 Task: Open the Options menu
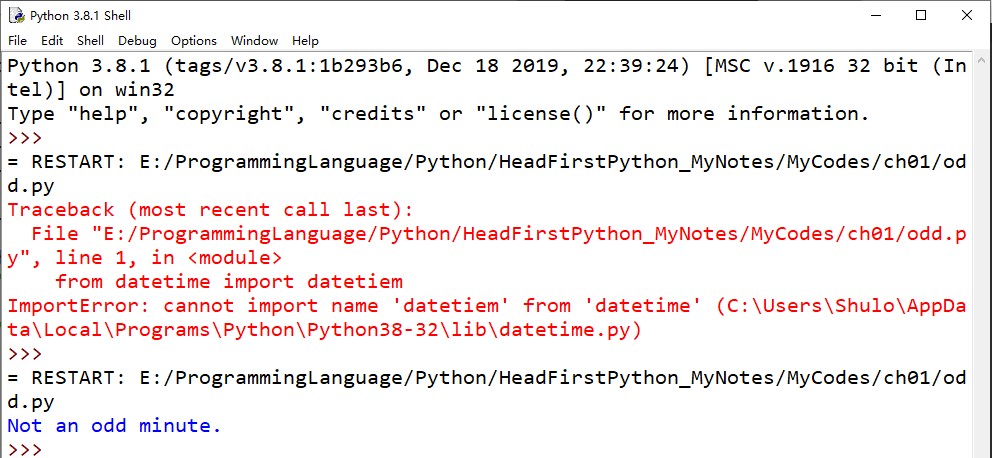pyautogui.click(x=194, y=40)
